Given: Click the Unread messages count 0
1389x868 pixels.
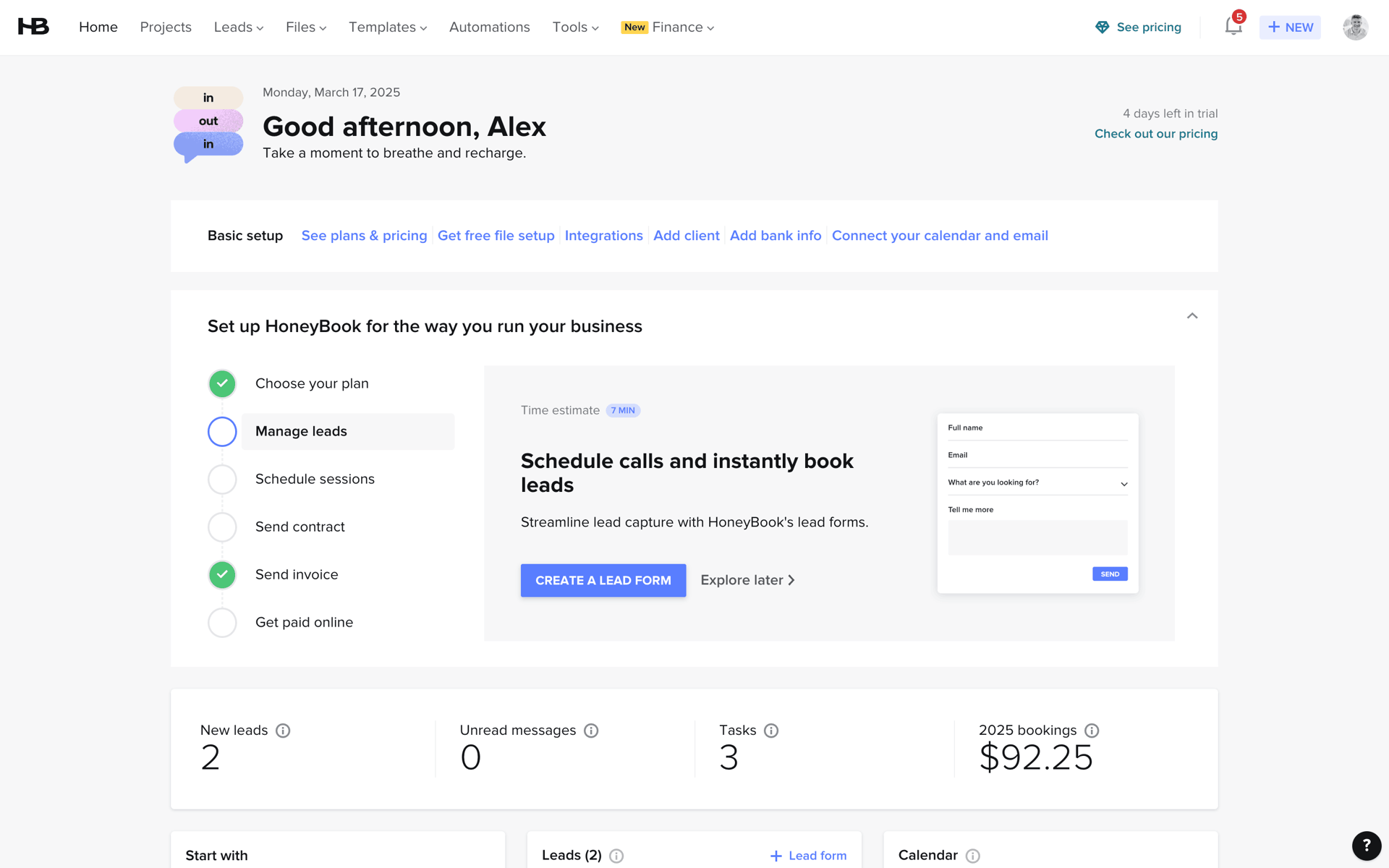Looking at the screenshot, I should [470, 758].
